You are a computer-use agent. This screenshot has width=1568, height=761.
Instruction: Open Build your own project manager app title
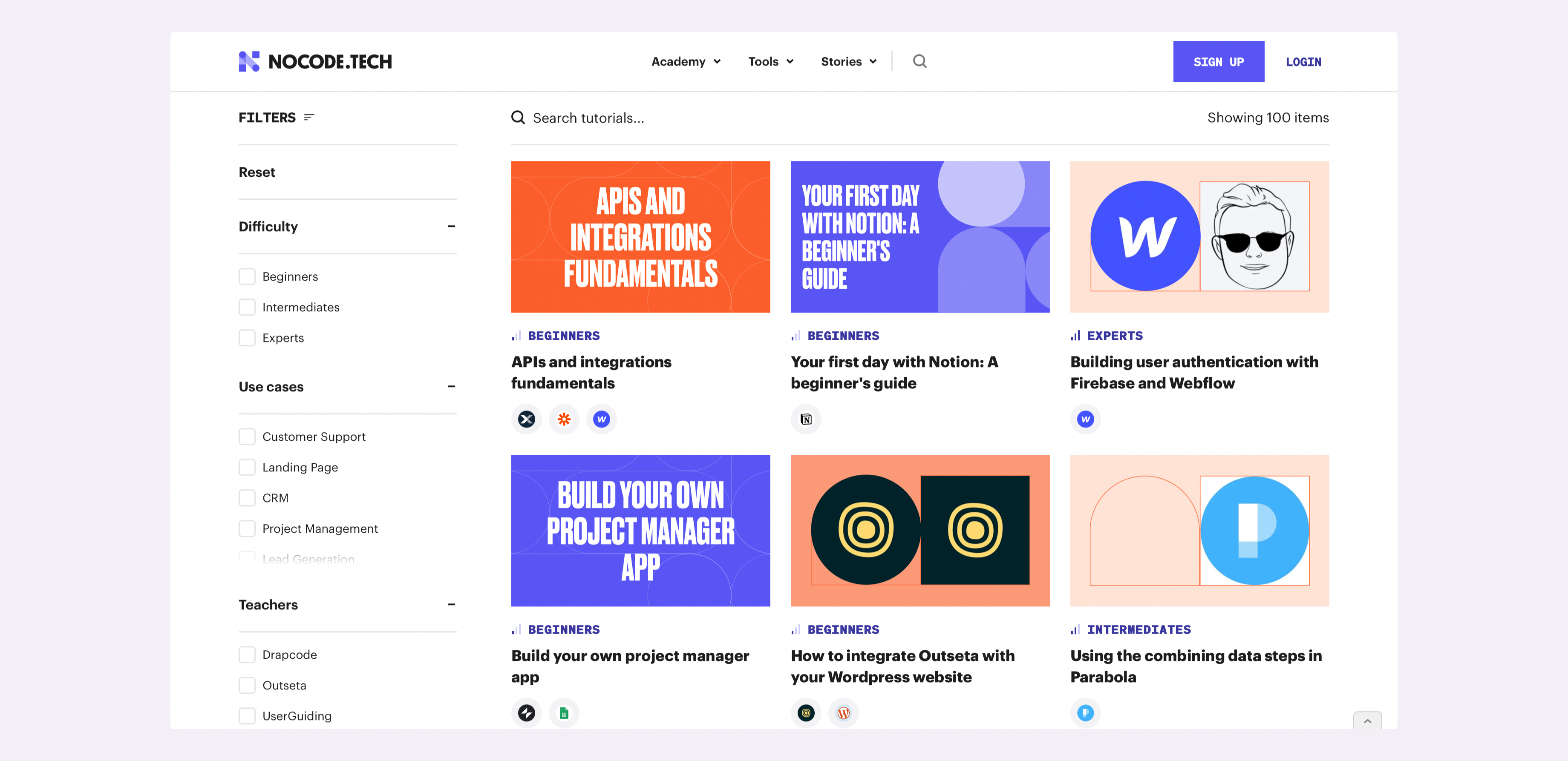click(x=630, y=666)
